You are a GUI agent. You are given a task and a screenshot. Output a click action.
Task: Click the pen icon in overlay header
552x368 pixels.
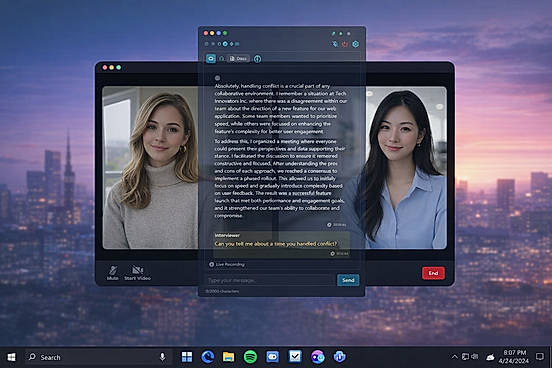[333, 34]
